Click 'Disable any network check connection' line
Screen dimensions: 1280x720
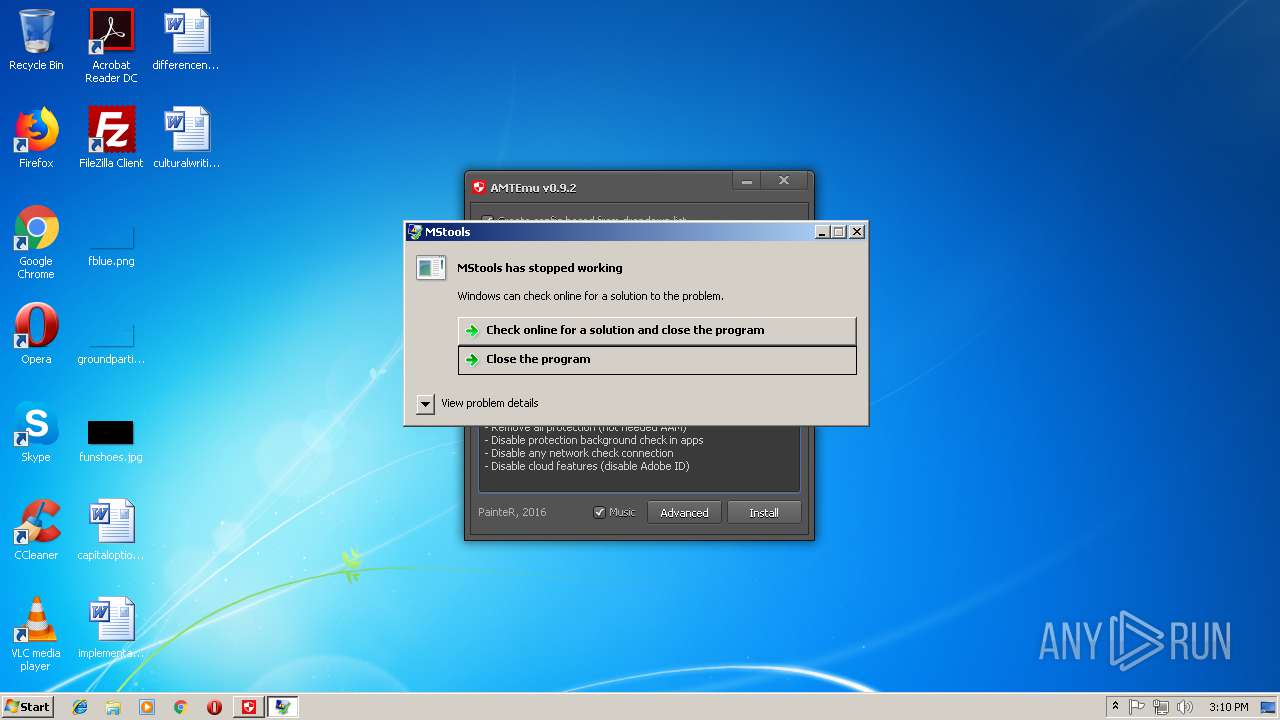579,453
